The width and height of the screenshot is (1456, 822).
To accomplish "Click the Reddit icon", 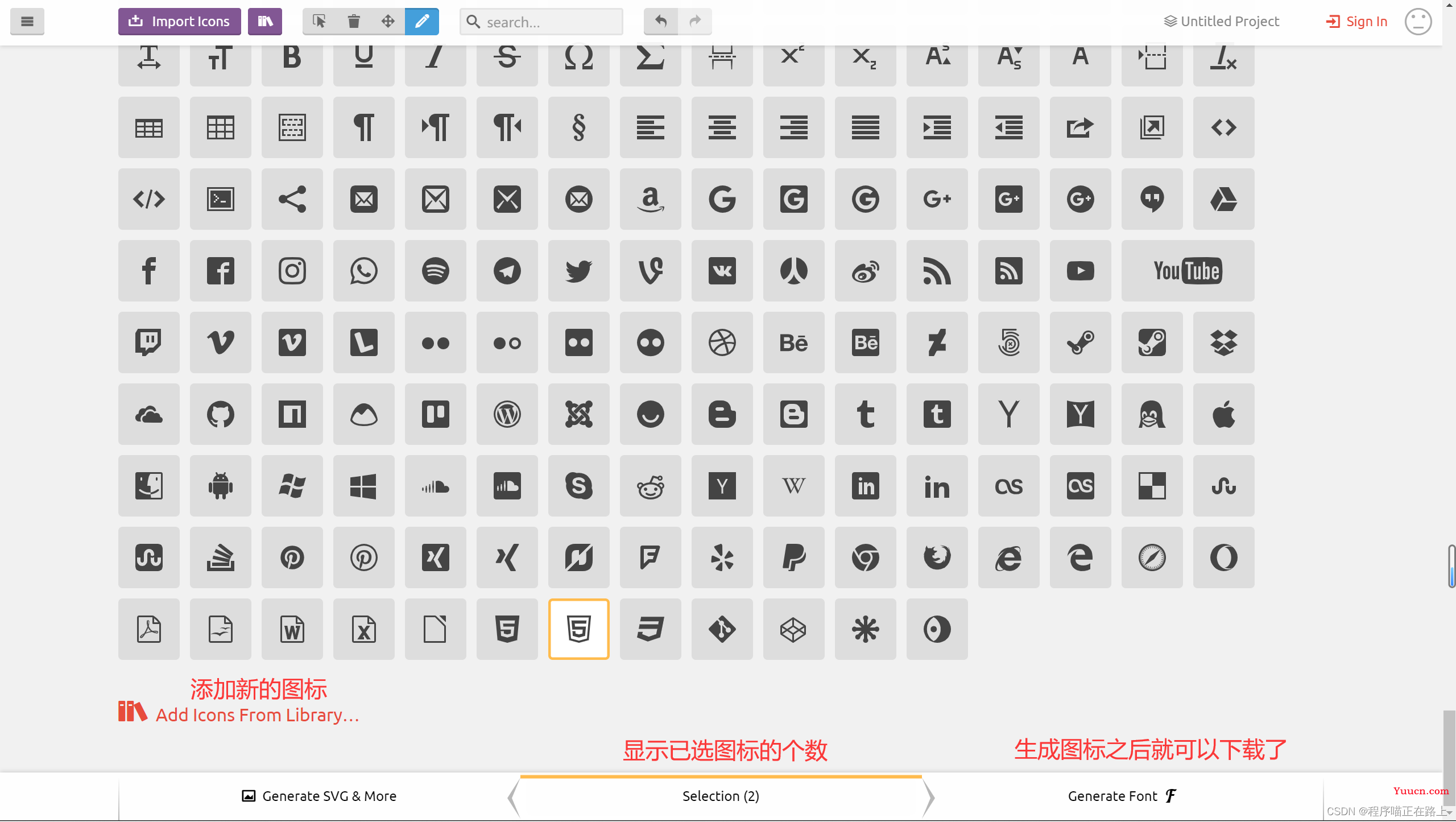I will [650, 485].
